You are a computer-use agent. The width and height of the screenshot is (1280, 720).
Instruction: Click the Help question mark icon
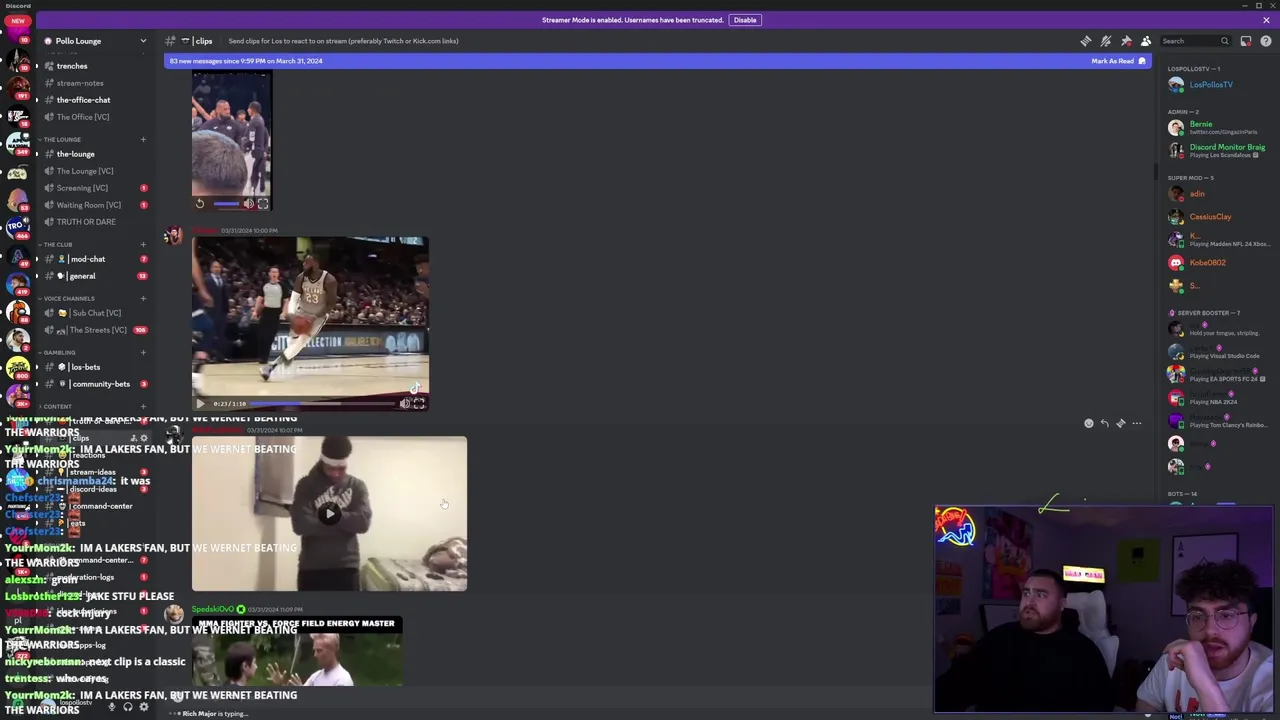pyautogui.click(x=1266, y=41)
